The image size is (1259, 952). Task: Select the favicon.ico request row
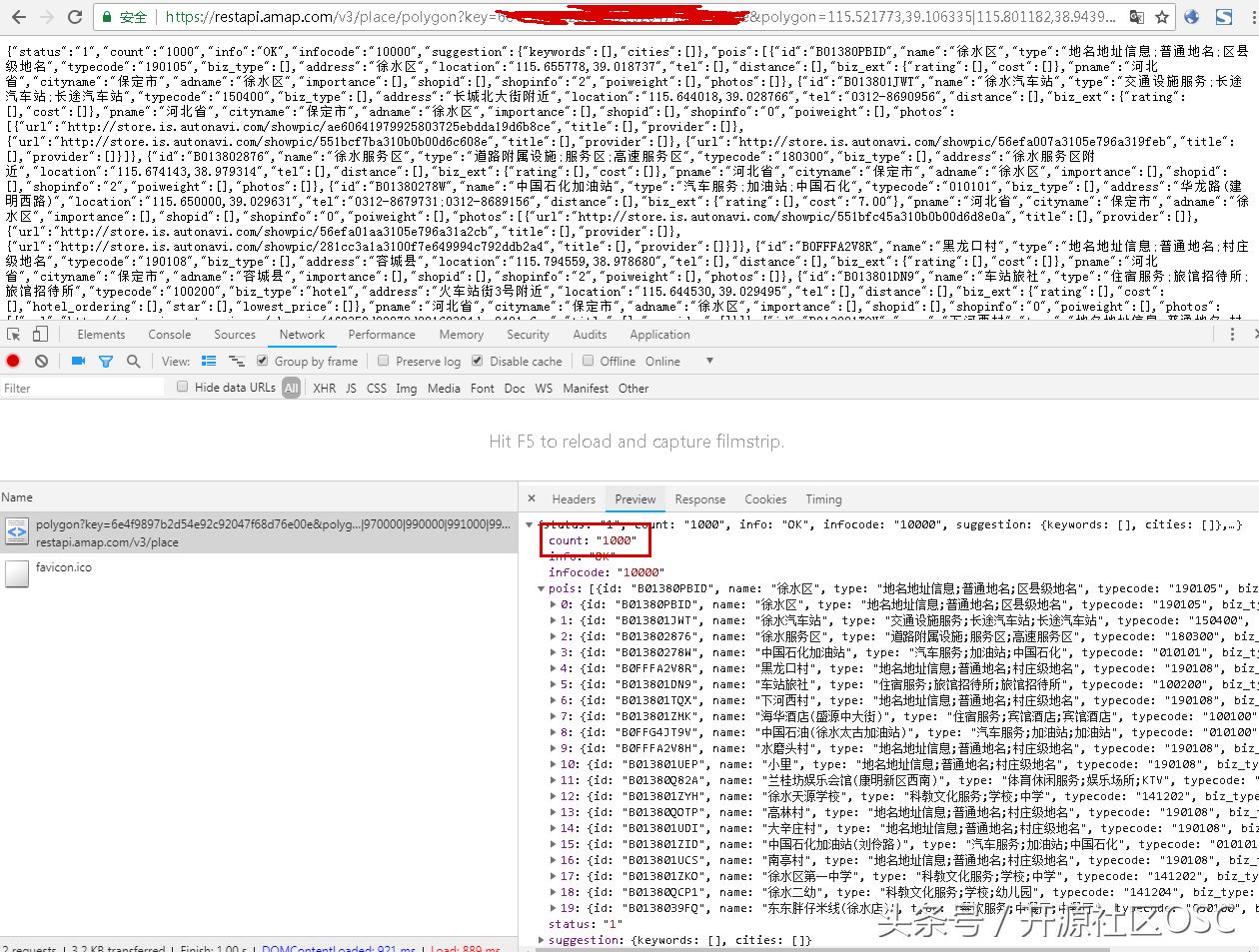coord(259,573)
